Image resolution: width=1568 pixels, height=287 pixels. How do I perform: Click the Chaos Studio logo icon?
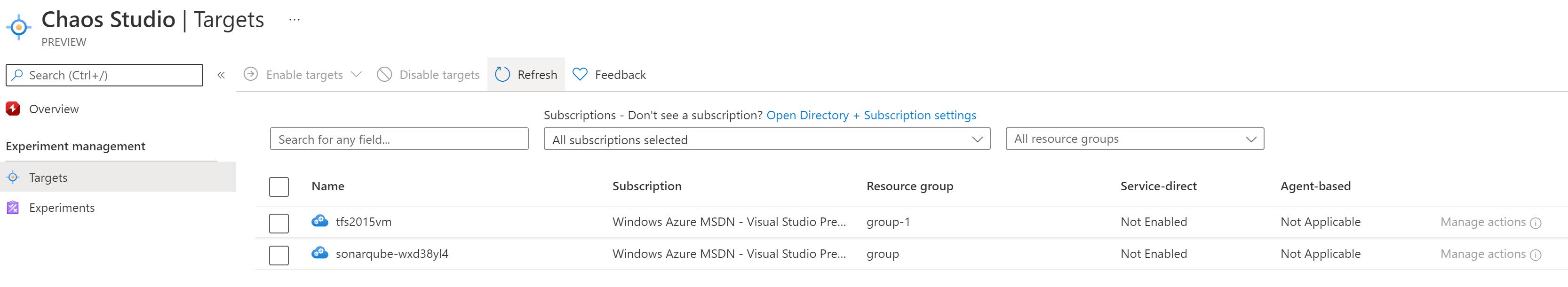pyautogui.click(x=19, y=27)
